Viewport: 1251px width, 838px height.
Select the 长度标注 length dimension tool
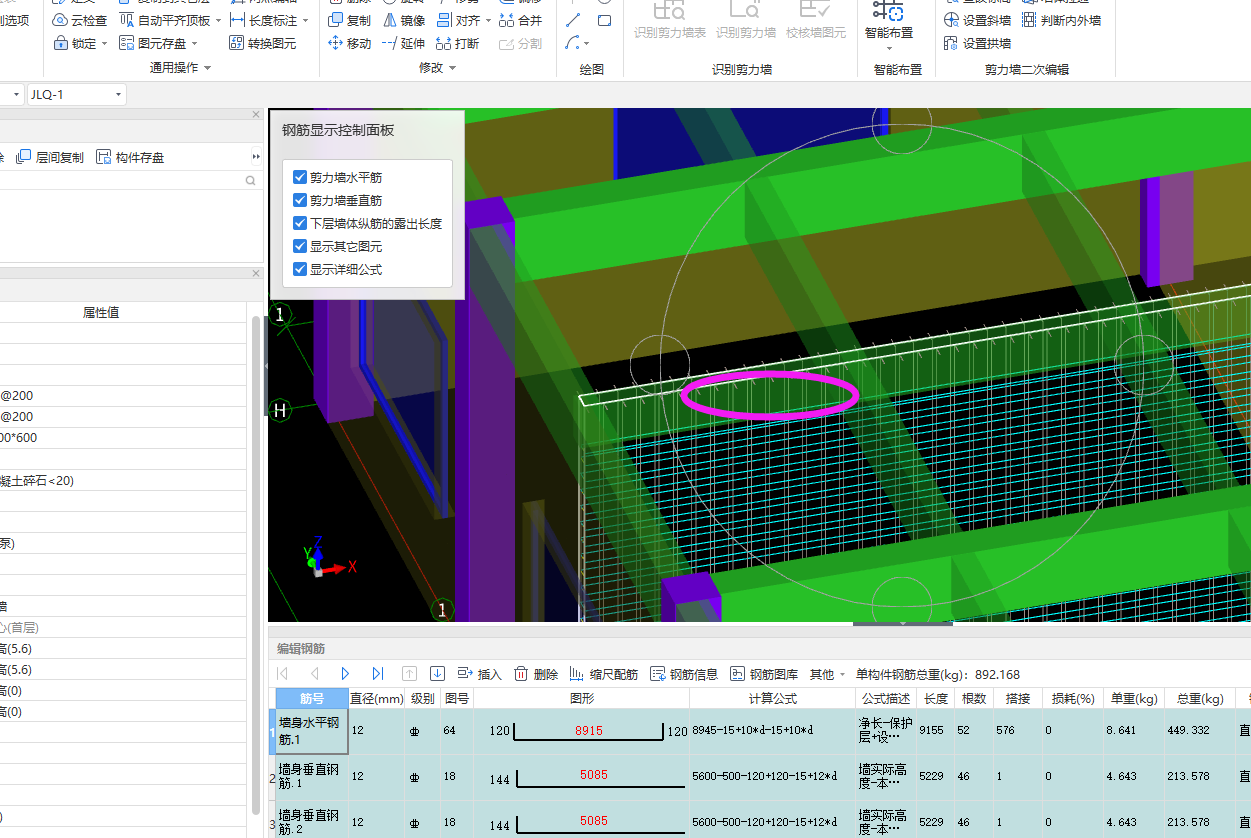click(x=263, y=20)
